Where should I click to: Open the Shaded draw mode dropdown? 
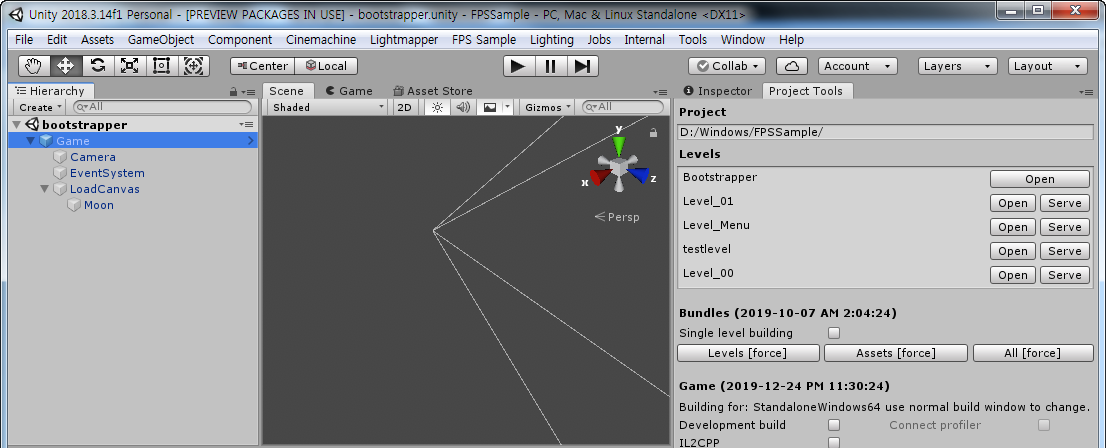tap(329, 107)
